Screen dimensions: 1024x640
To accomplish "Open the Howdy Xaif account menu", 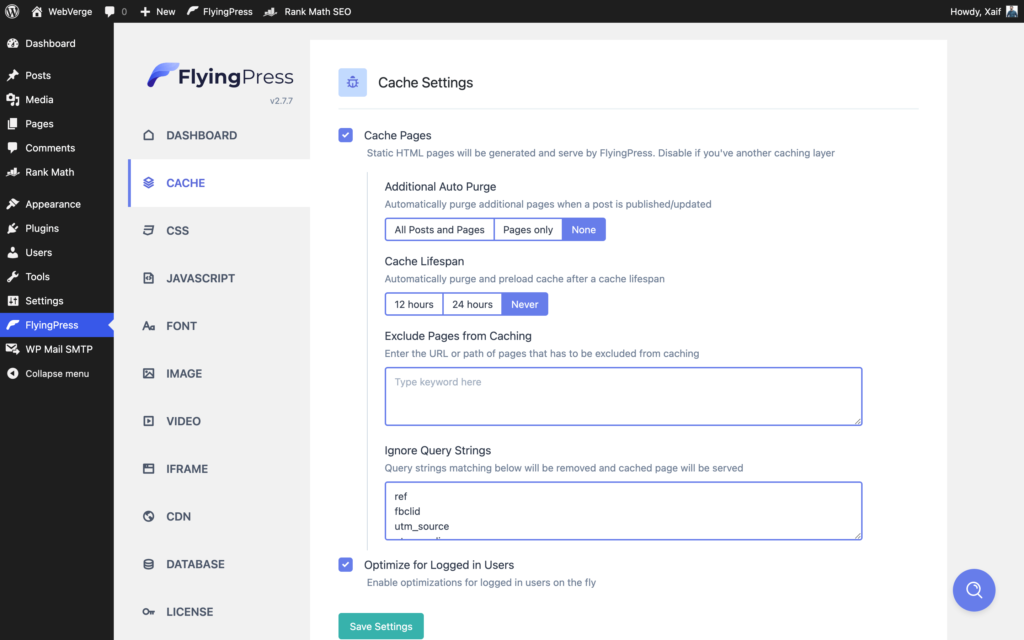I will tap(981, 11).
